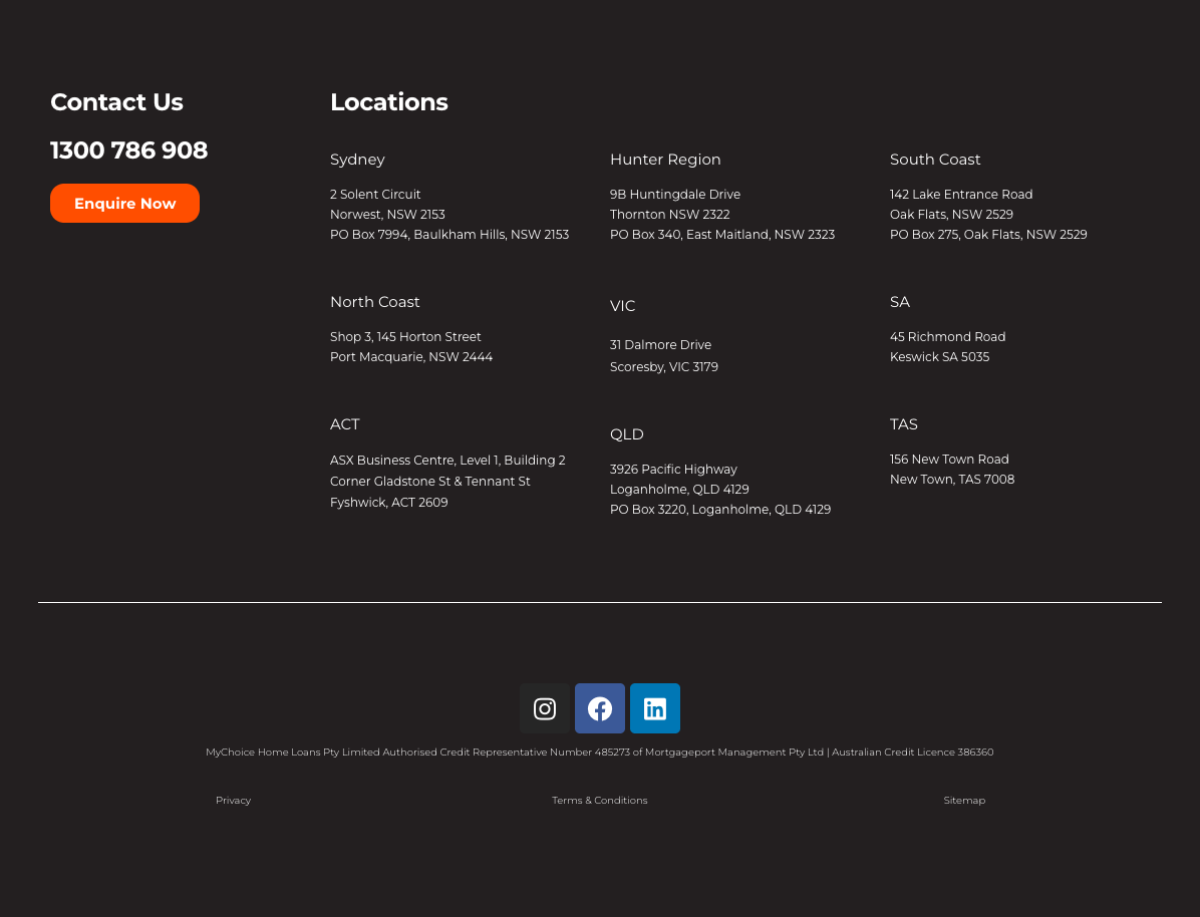The image size is (1200, 917).
Task: Click the 1300 786 908 phone number
Action: coord(129,150)
